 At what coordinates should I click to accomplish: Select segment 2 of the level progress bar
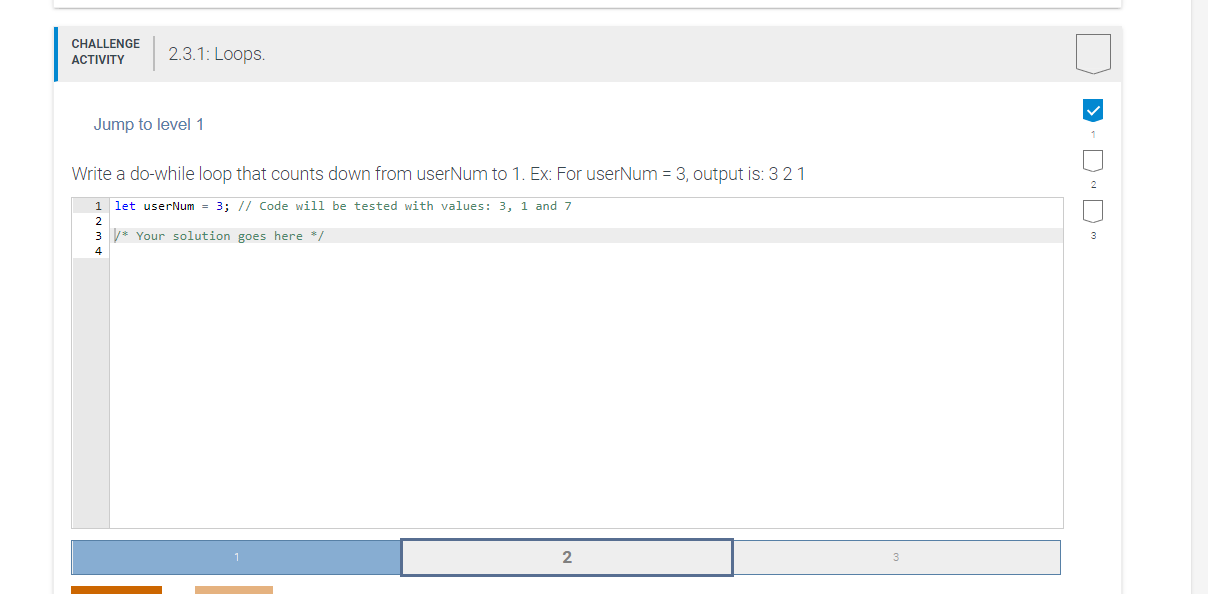click(566, 557)
